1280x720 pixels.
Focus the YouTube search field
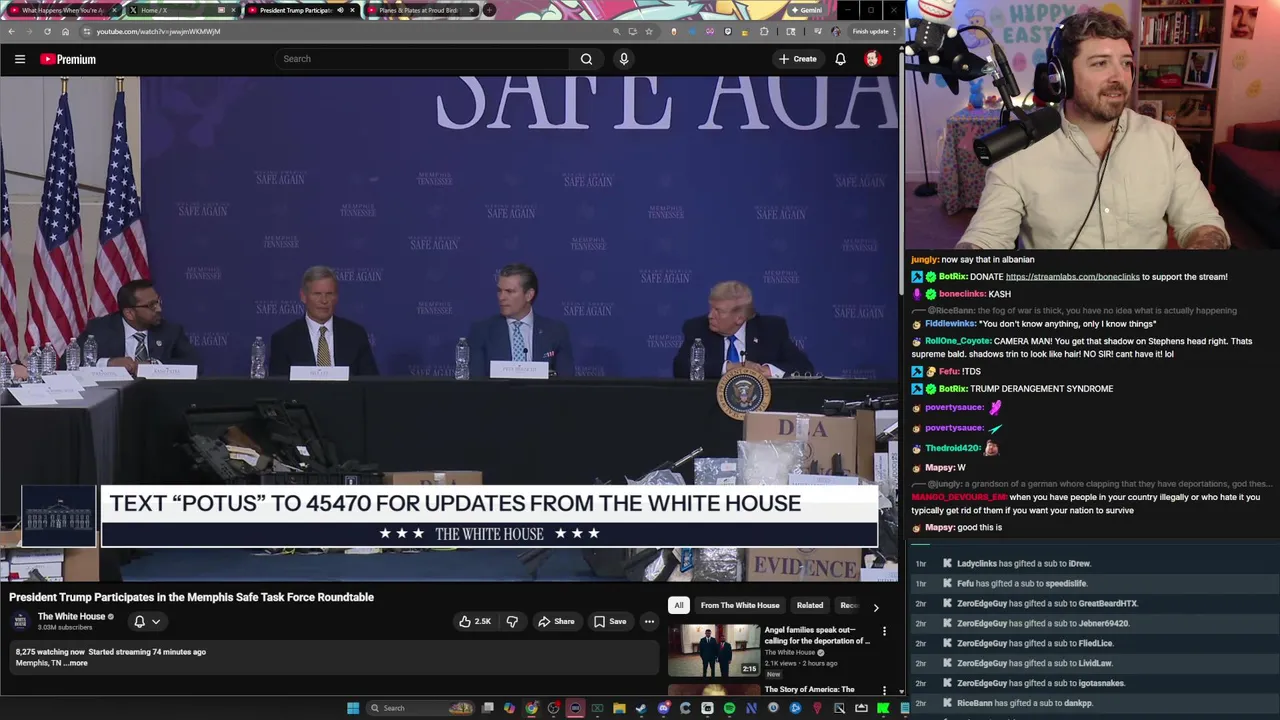tap(423, 59)
